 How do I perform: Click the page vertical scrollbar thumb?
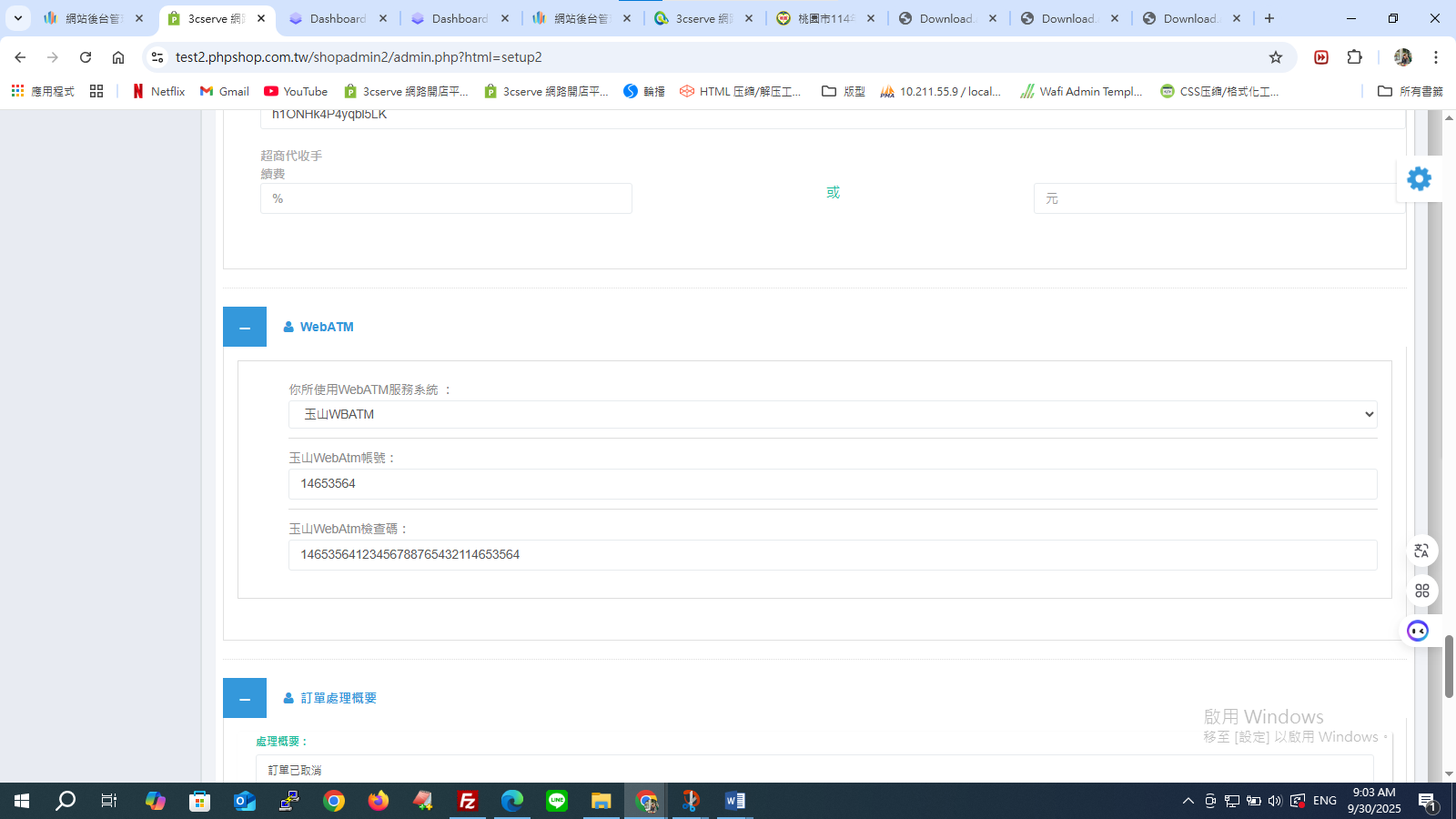tap(1449, 666)
